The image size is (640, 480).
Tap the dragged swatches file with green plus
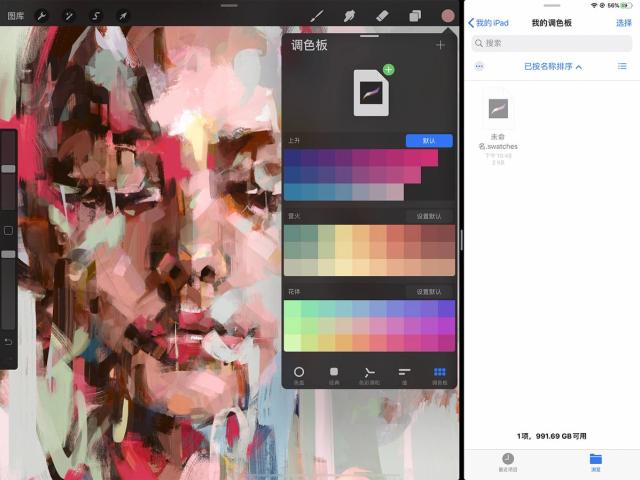coord(371,93)
